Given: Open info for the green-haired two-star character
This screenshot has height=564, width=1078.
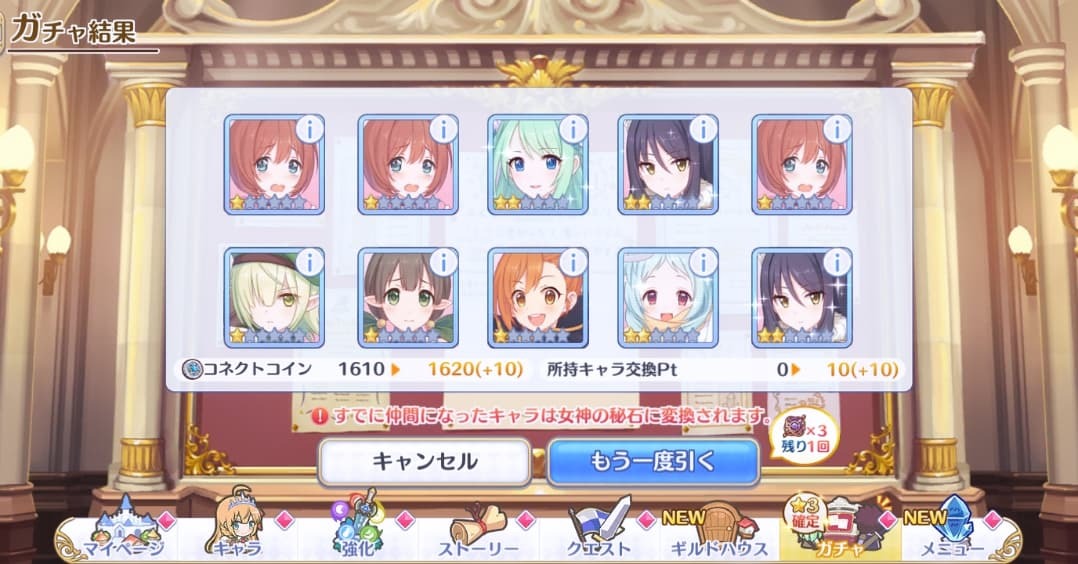Looking at the screenshot, I should pyautogui.click(x=573, y=129).
